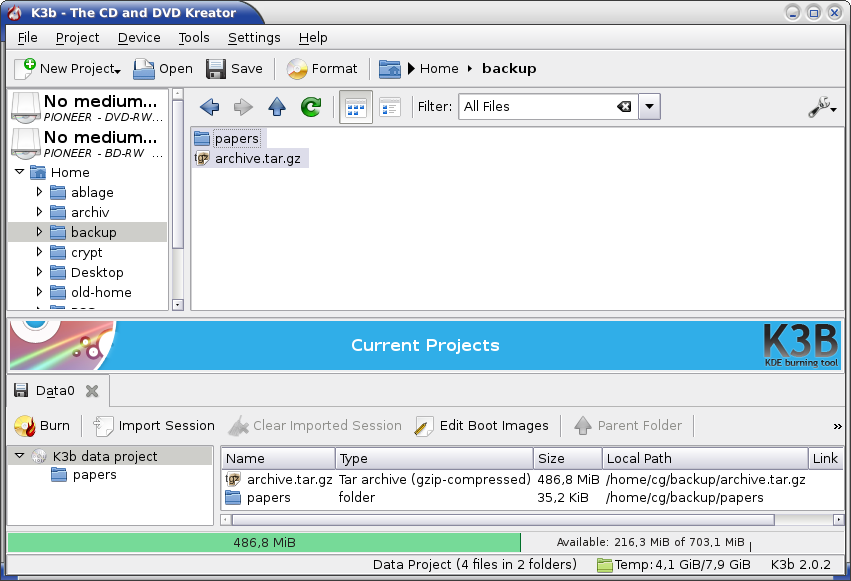
Task: Close the Data0 project tab
Action: click(92, 391)
